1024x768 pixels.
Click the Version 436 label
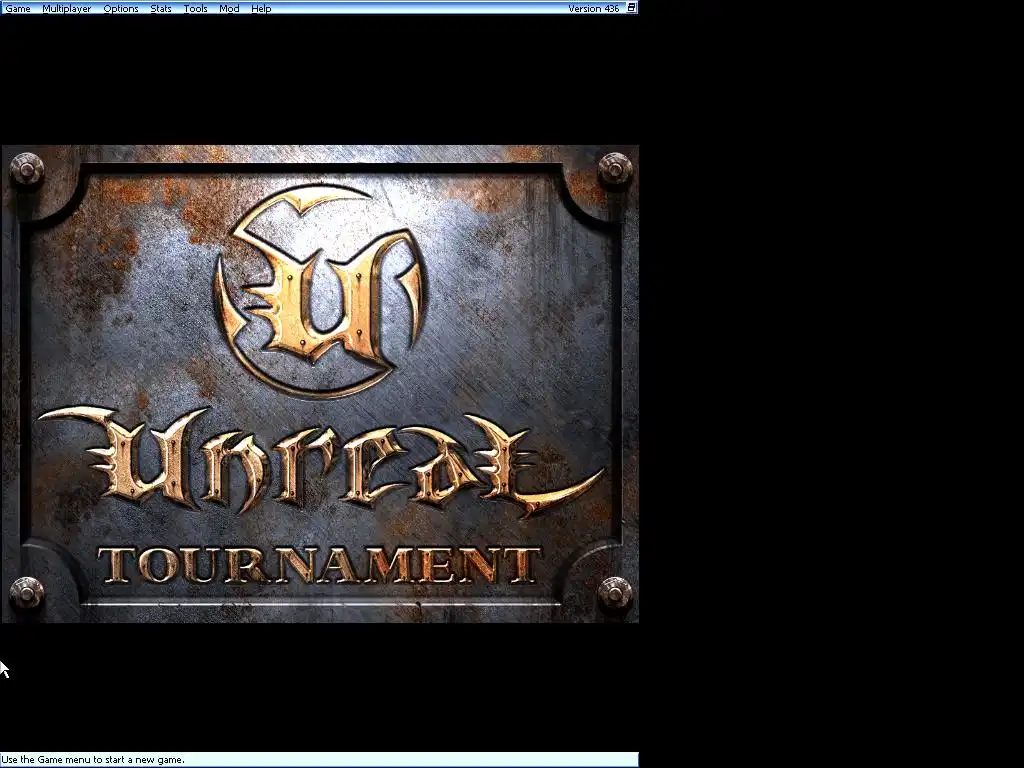click(x=594, y=8)
